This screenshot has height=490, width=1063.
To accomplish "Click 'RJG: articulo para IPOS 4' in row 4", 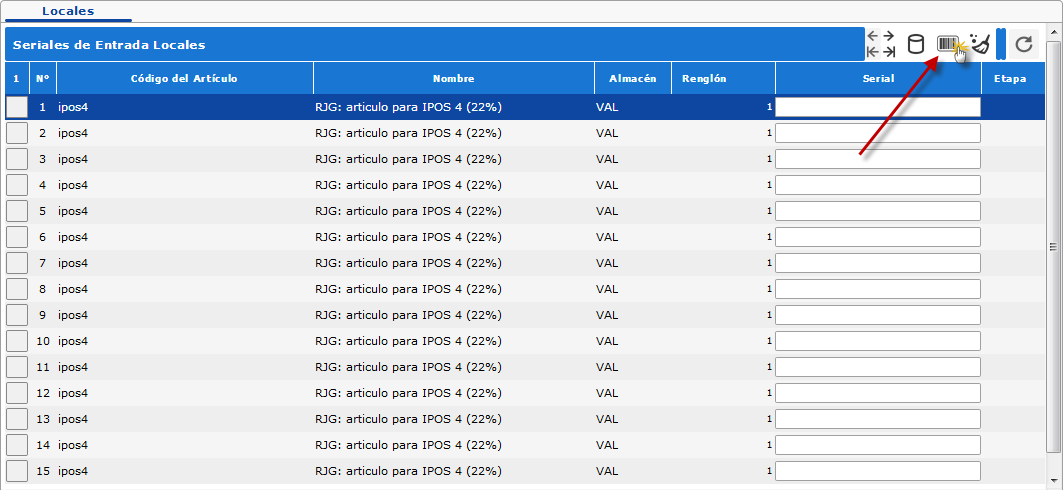I will coord(389,185).
